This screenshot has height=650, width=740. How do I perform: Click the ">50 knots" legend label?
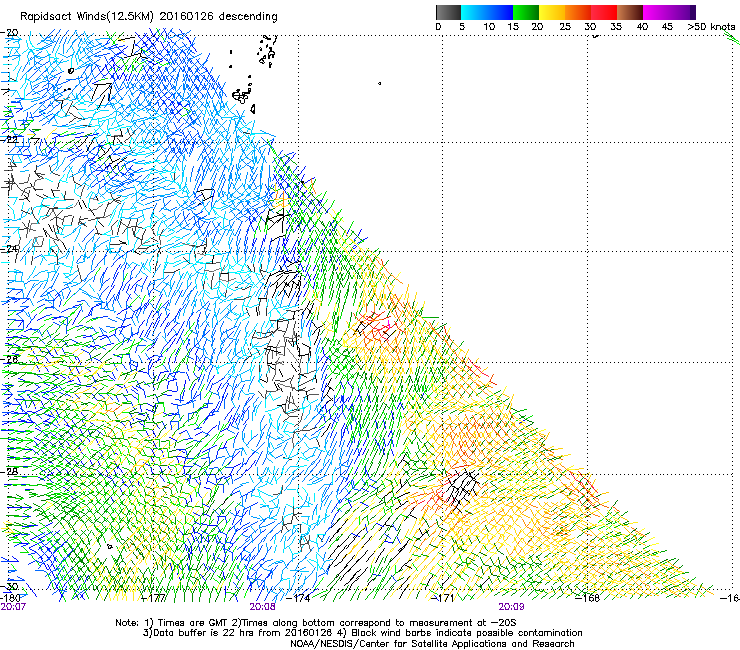coord(711,27)
